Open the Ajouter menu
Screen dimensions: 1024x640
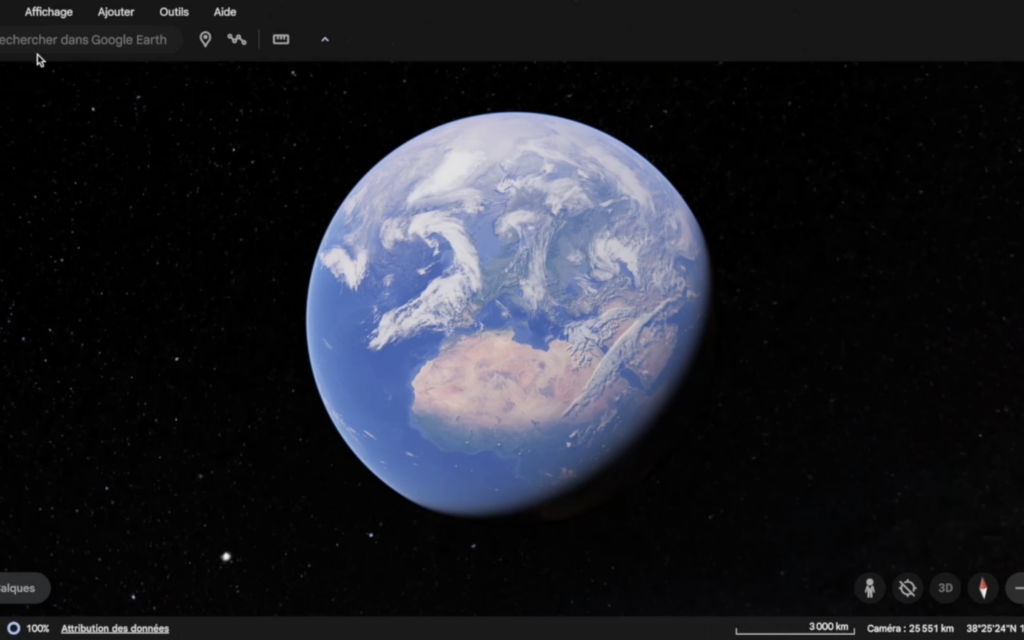[116, 12]
